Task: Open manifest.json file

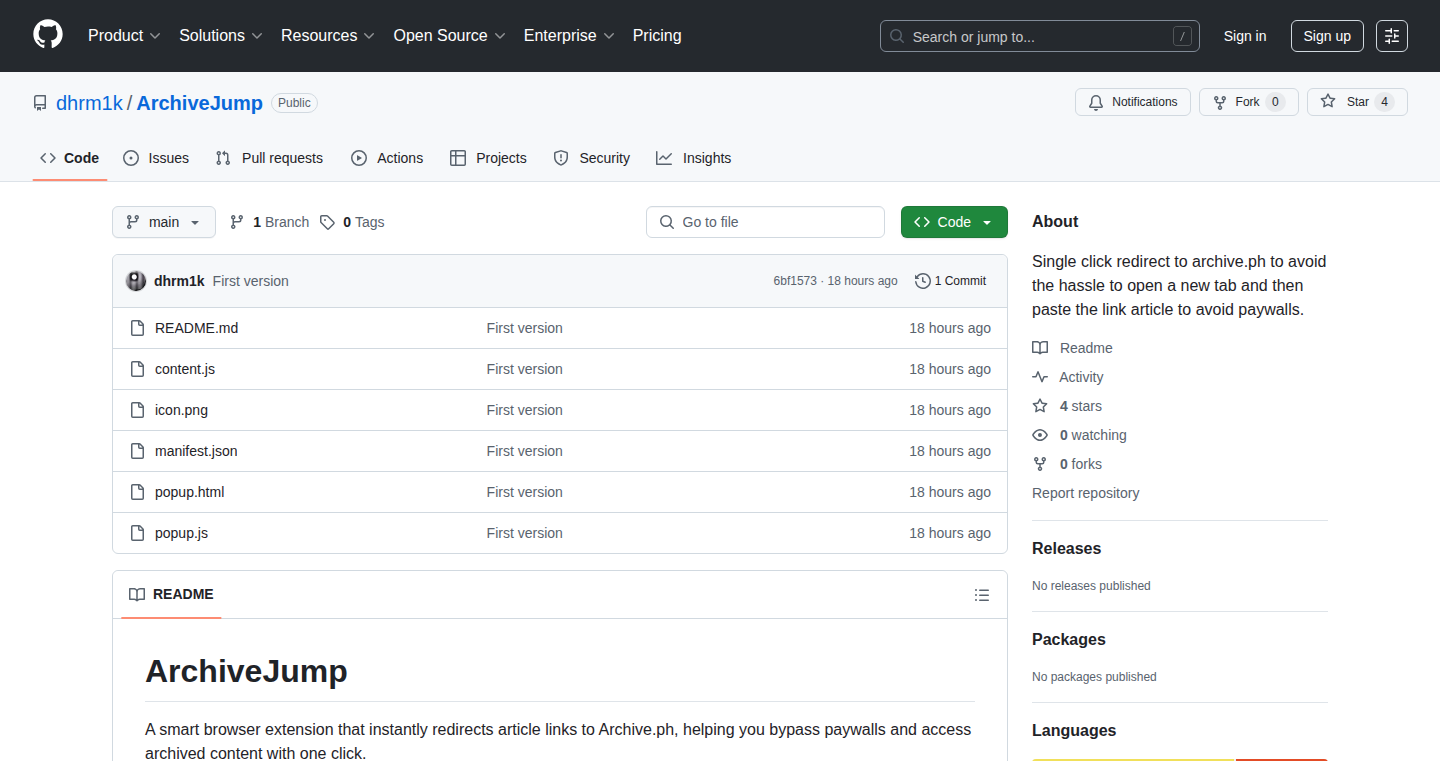Action: tap(196, 451)
